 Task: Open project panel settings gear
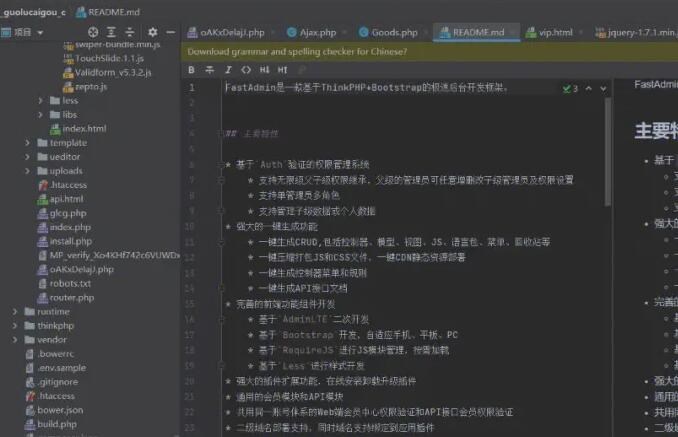pyautogui.click(x=153, y=32)
